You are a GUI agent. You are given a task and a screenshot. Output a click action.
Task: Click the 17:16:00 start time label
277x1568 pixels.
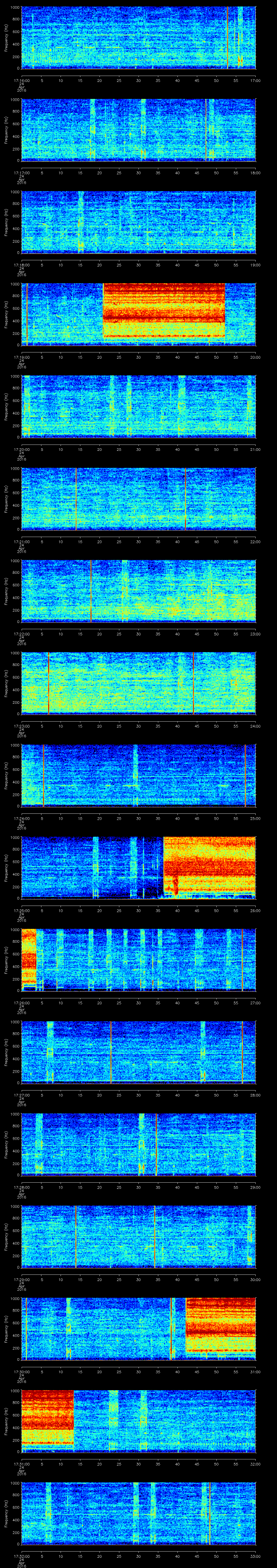(x=22, y=80)
